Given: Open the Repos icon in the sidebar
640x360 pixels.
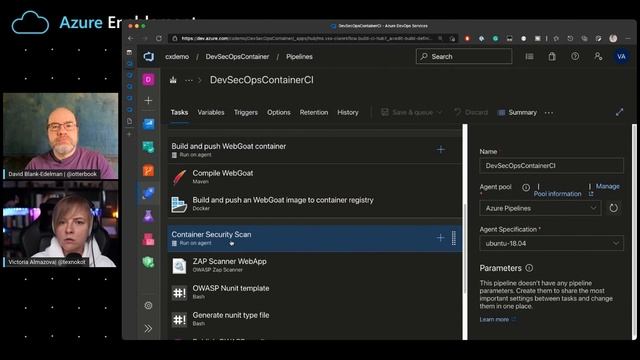Looking at the screenshot, I should click(148, 170).
